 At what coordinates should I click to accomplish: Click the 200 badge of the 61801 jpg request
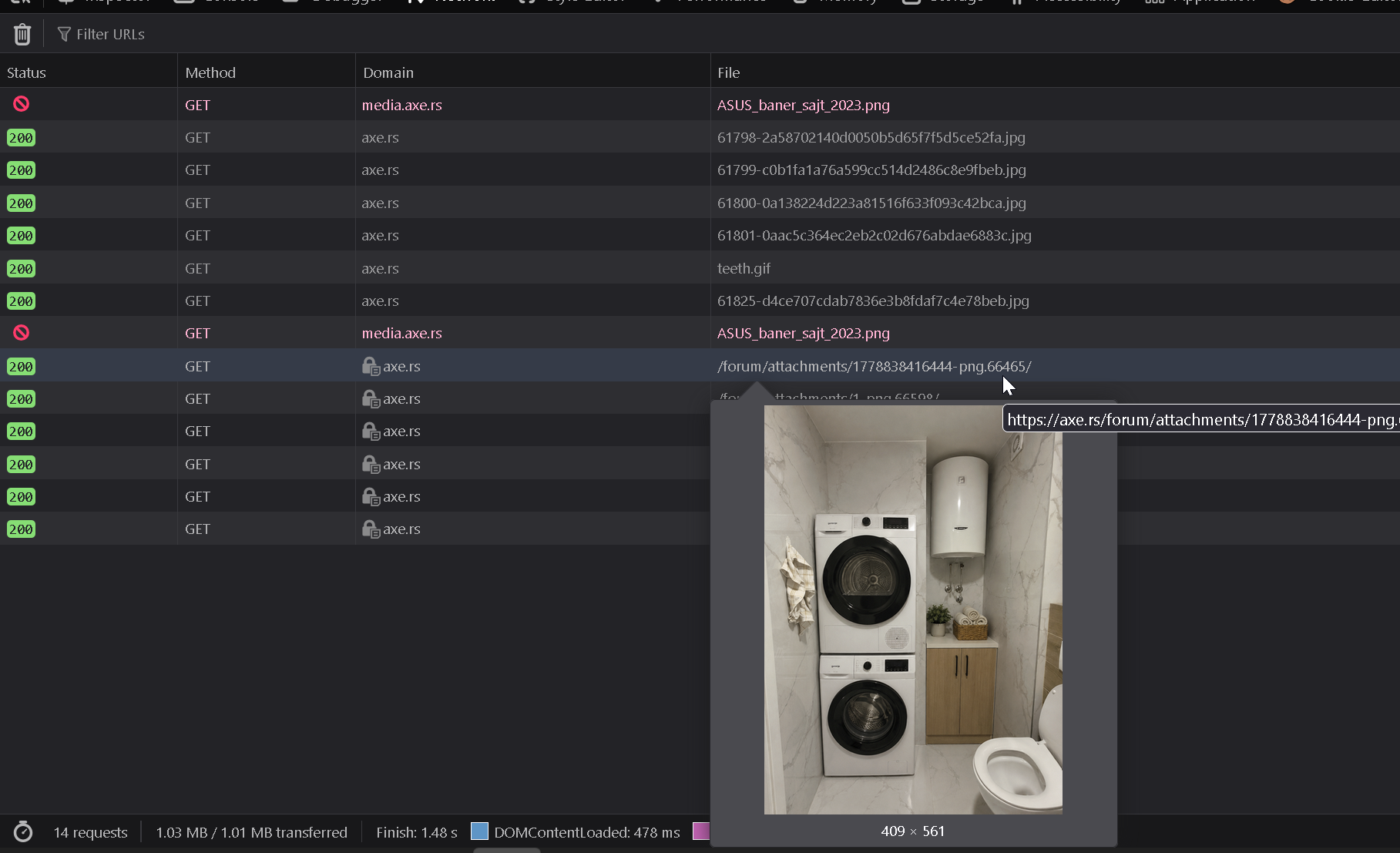pos(21,236)
